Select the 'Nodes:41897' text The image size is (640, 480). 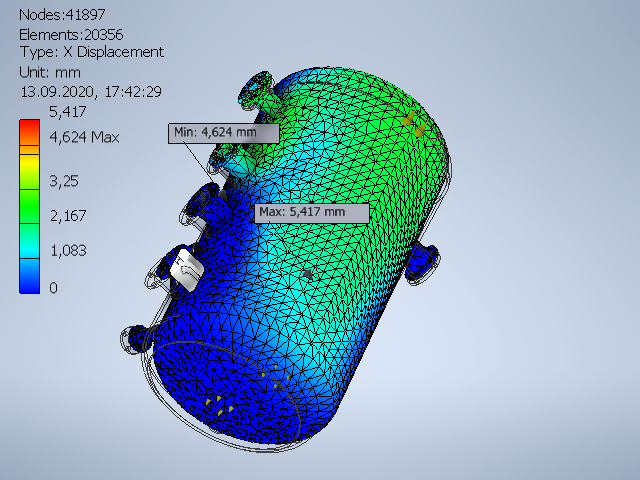(x=62, y=15)
